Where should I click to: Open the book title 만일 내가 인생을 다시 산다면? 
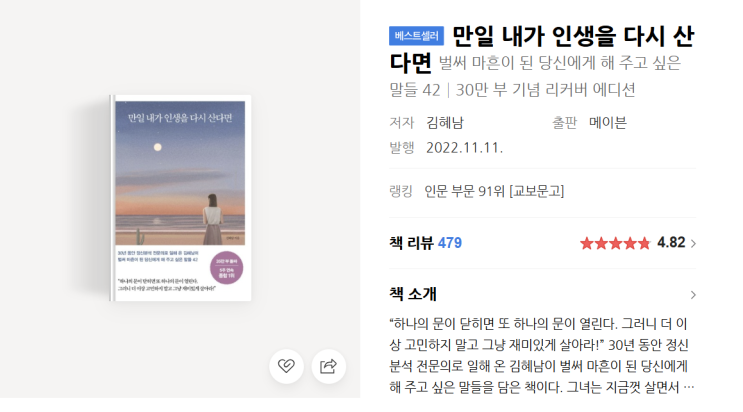point(542,49)
